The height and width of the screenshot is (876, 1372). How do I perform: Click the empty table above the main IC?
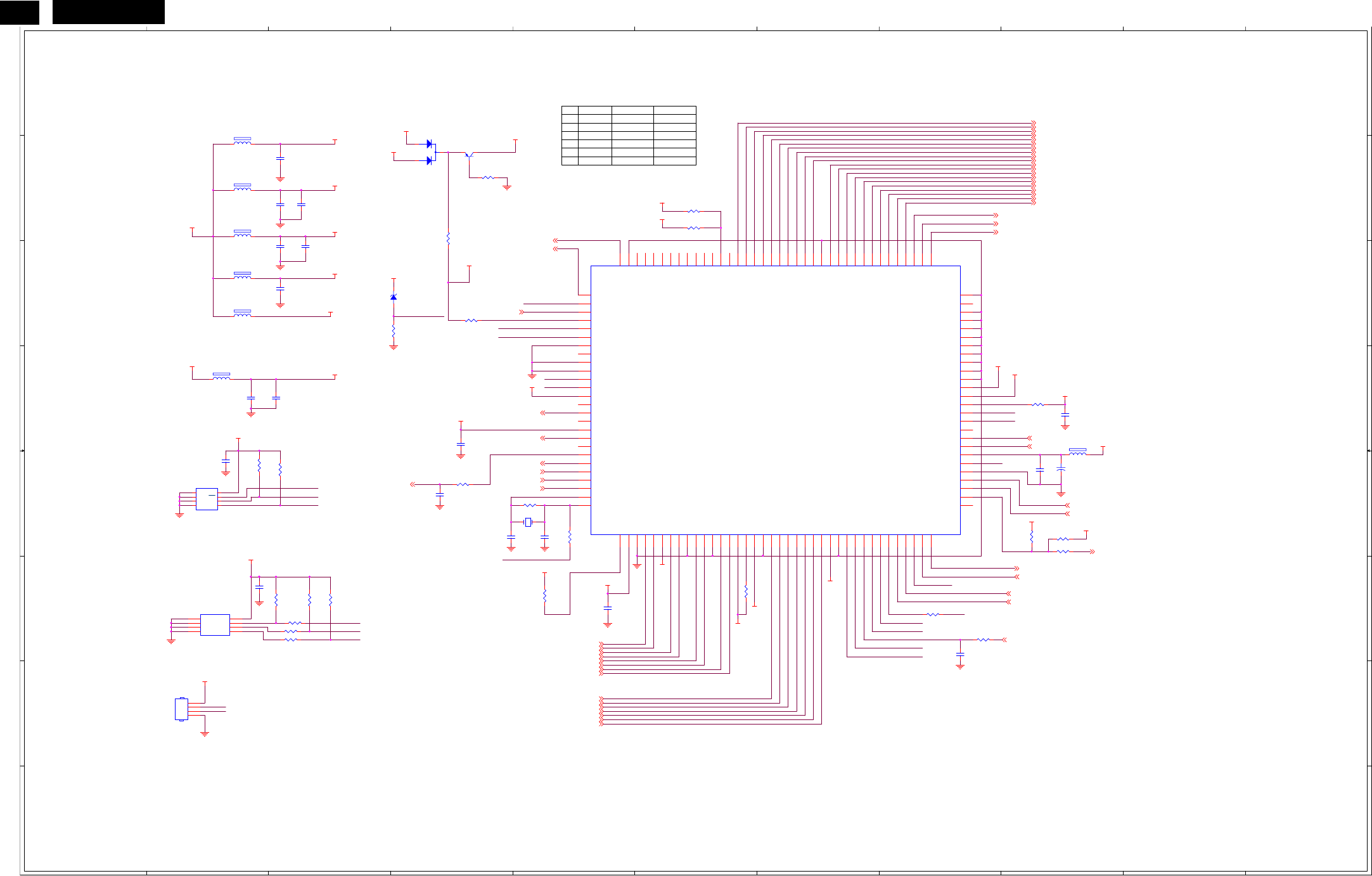click(x=629, y=136)
